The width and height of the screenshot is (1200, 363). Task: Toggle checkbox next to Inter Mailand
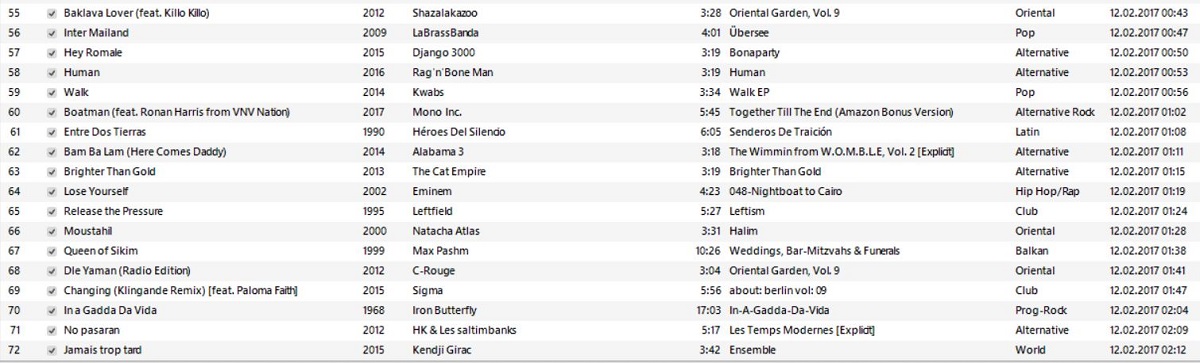click(52, 33)
